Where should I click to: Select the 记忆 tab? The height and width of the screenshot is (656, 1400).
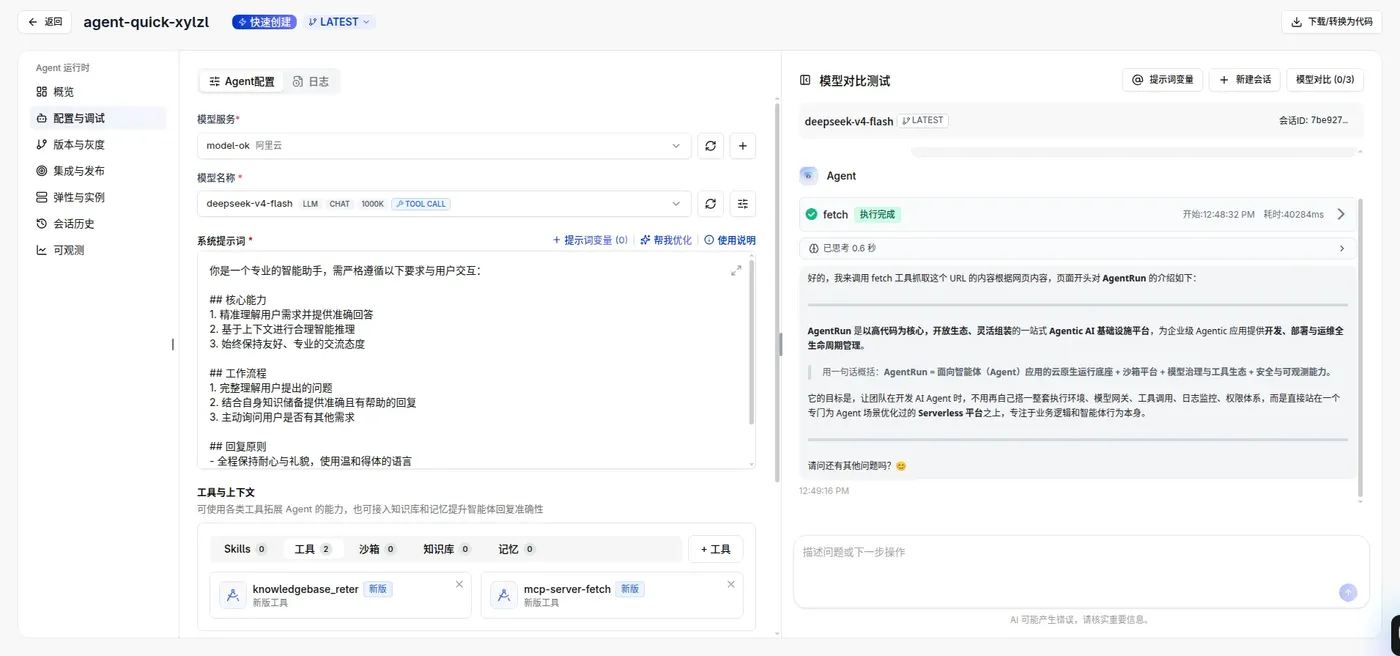coord(516,549)
